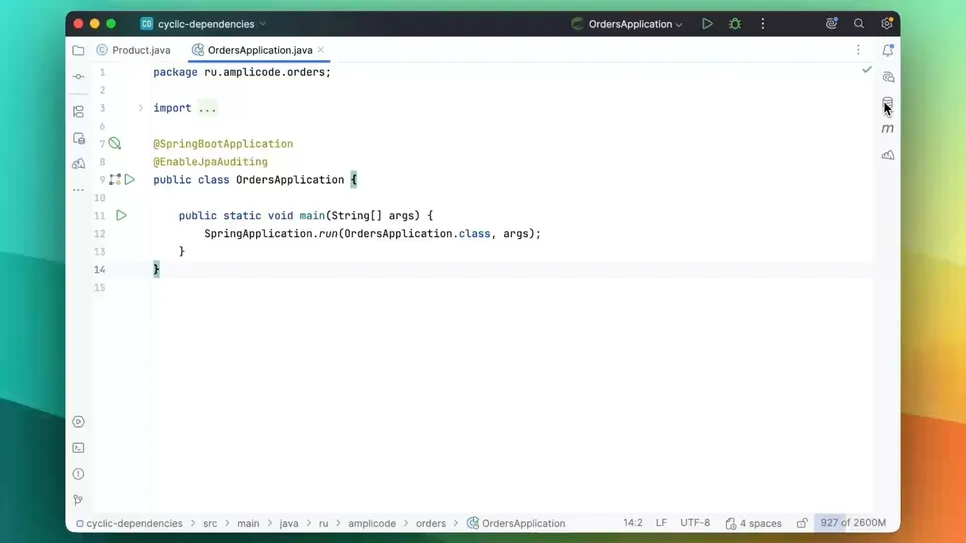Image resolution: width=966 pixels, height=543 pixels.
Task: Open the Maven tool window
Action: click(x=887, y=129)
